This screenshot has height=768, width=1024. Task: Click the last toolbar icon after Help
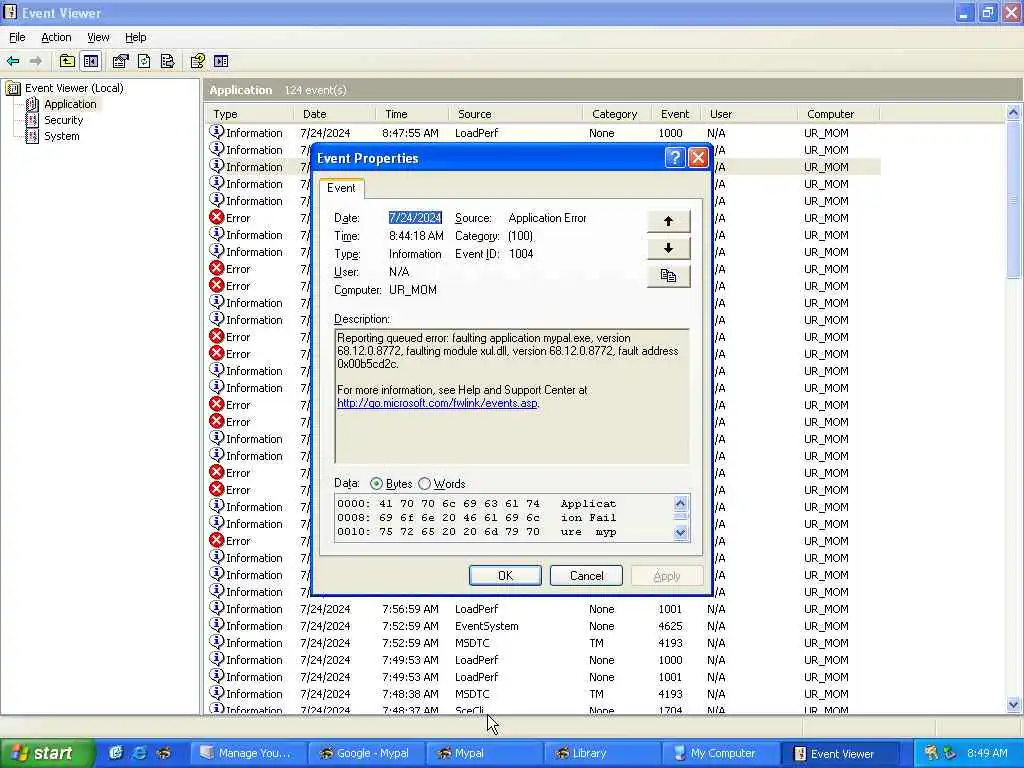221,61
